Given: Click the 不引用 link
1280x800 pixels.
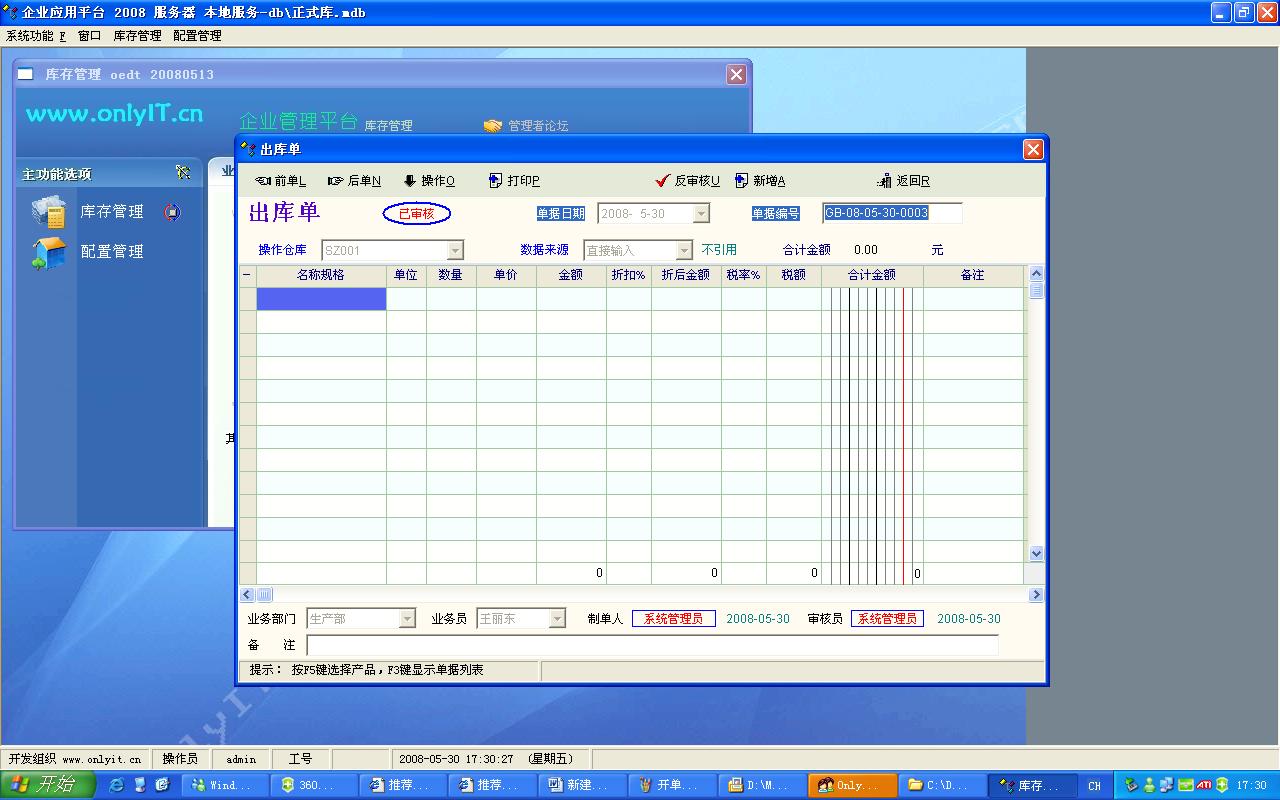Looking at the screenshot, I should tap(719, 250).
